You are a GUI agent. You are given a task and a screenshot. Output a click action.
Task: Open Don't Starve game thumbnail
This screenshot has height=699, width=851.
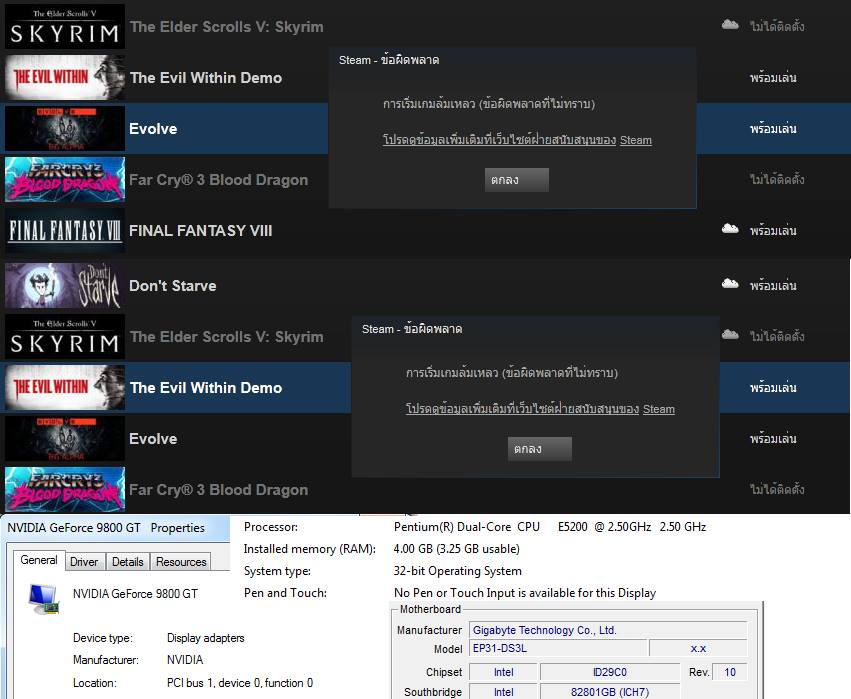tap(65, 285)
